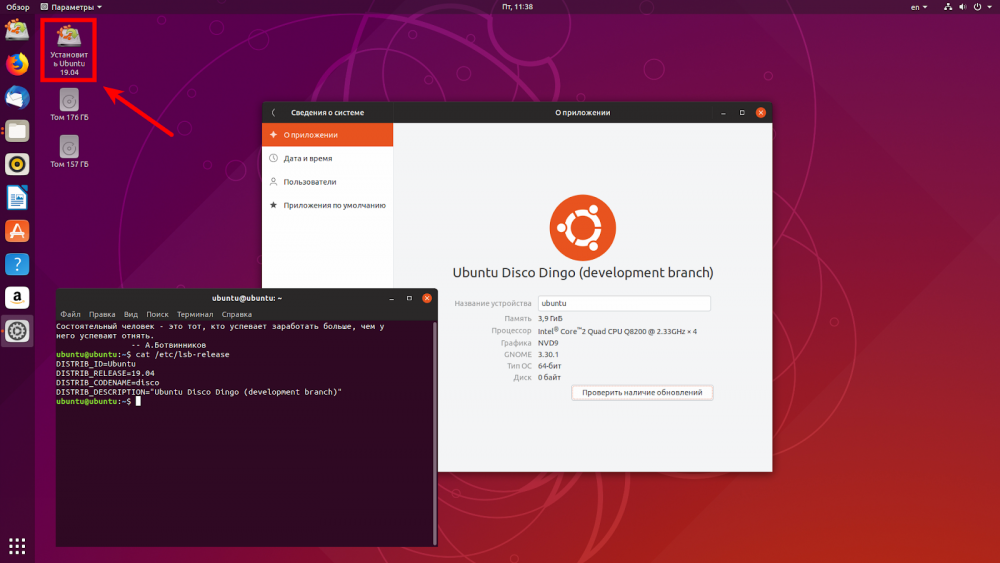Viewport: 1000px width, 563px height.
Task: Open Thunderbird mail in the dock
Action: tap(17, 98)
